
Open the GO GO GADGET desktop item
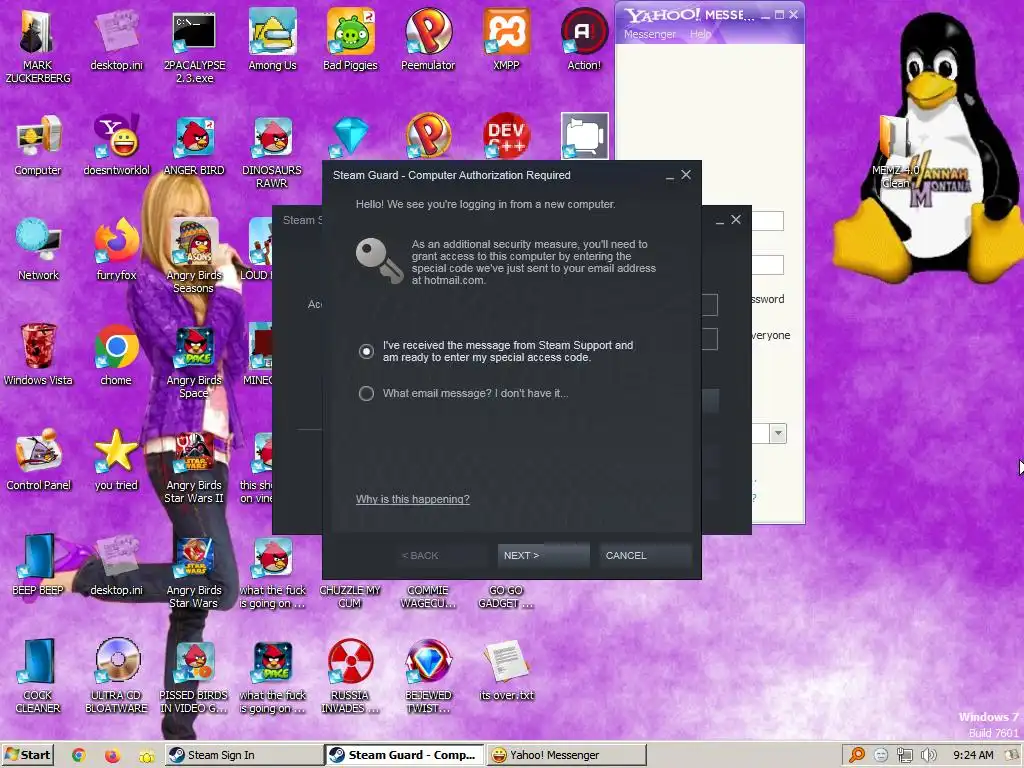point(506,596)
